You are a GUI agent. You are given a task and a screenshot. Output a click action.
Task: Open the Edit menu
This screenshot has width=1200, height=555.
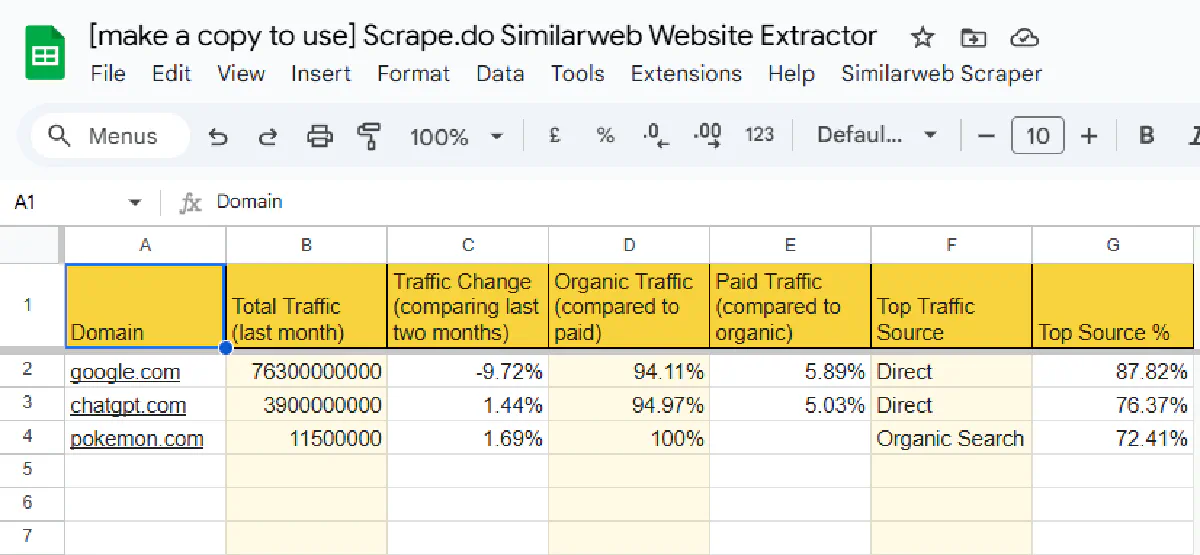[x=171, y=74]
